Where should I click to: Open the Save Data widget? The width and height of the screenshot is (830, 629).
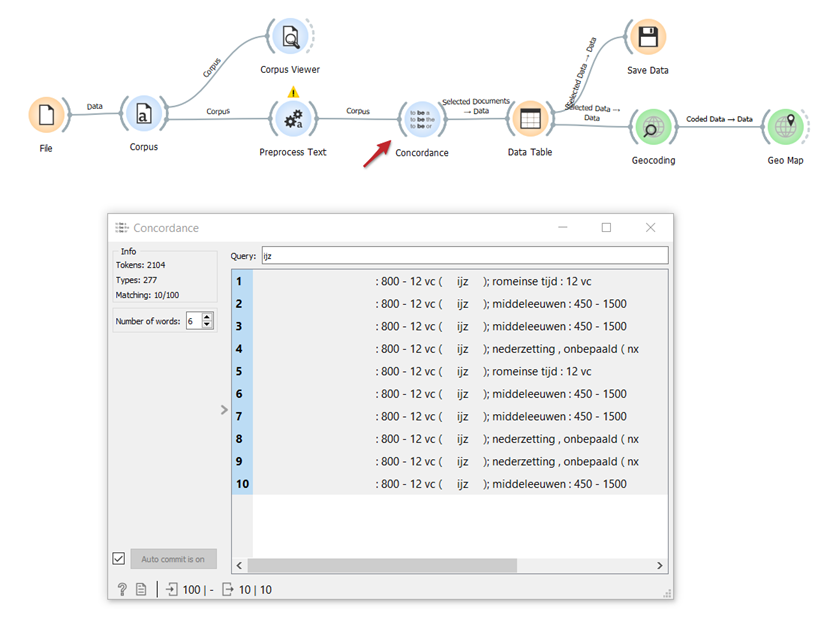pyautogui.click(x=647, y=38)
